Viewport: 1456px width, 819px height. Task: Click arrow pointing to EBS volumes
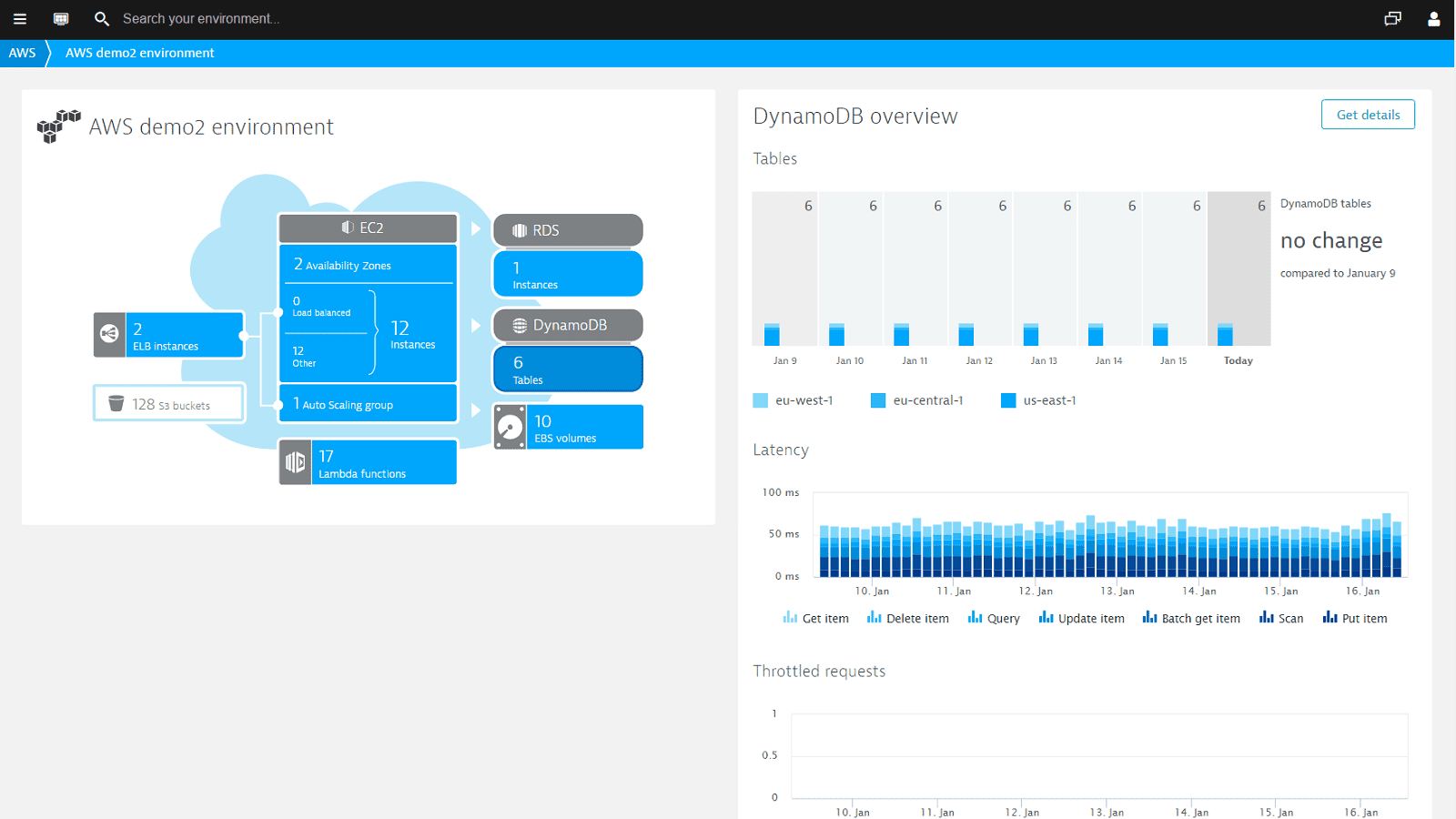pyautogui.click(x=475, y=410)
